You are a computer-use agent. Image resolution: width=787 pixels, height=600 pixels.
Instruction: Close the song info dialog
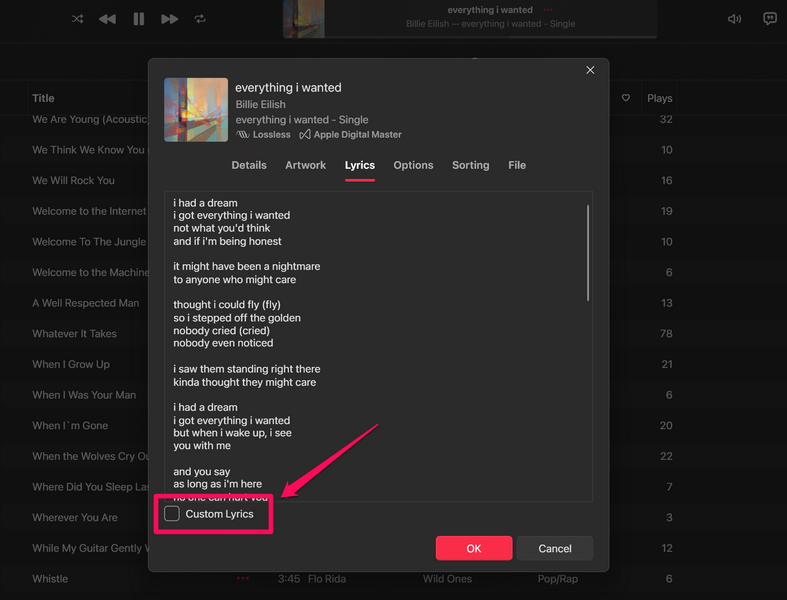590,70
